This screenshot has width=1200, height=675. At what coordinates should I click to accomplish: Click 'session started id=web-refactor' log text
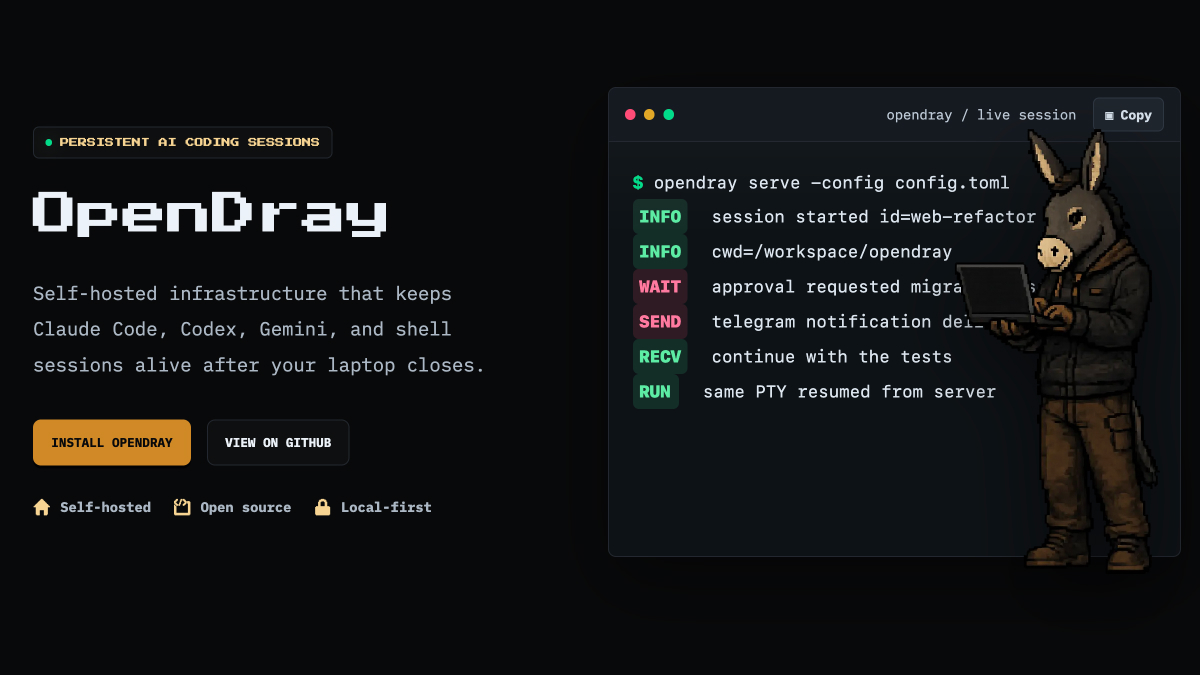coord(874,217)
